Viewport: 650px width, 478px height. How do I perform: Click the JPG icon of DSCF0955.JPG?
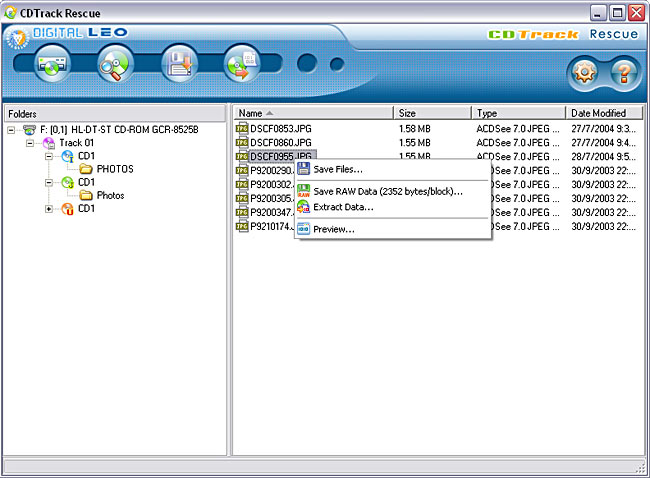tap(242, 156)
